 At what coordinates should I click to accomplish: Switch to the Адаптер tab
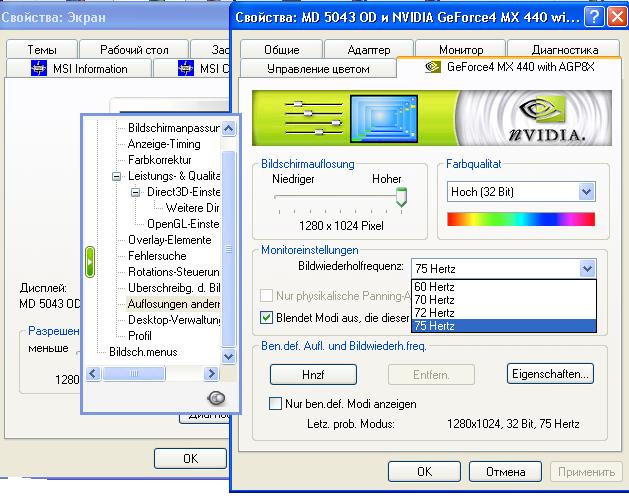pos(369,50)
